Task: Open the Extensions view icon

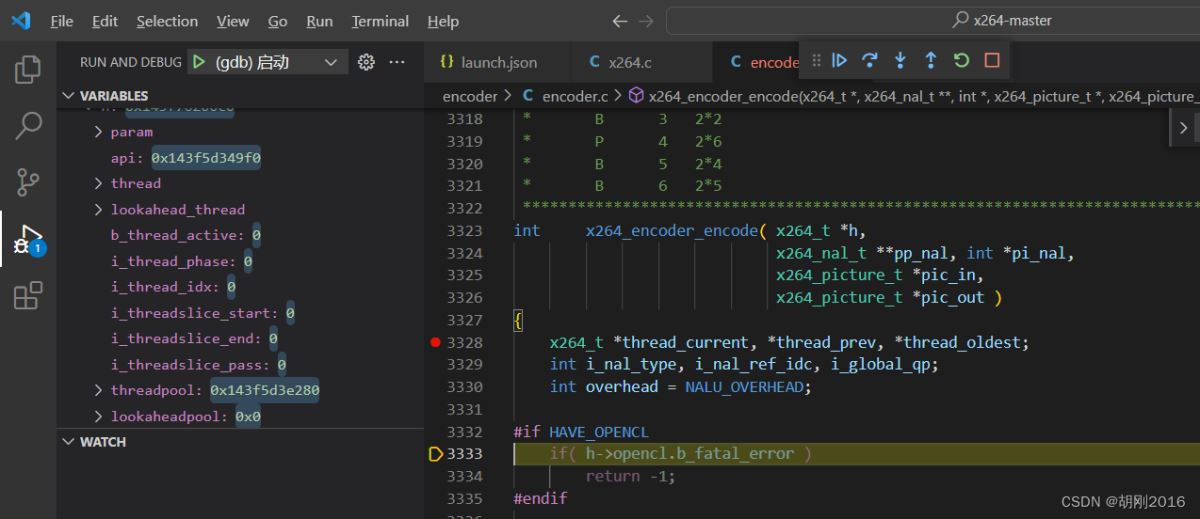Action: click(28, 296)
